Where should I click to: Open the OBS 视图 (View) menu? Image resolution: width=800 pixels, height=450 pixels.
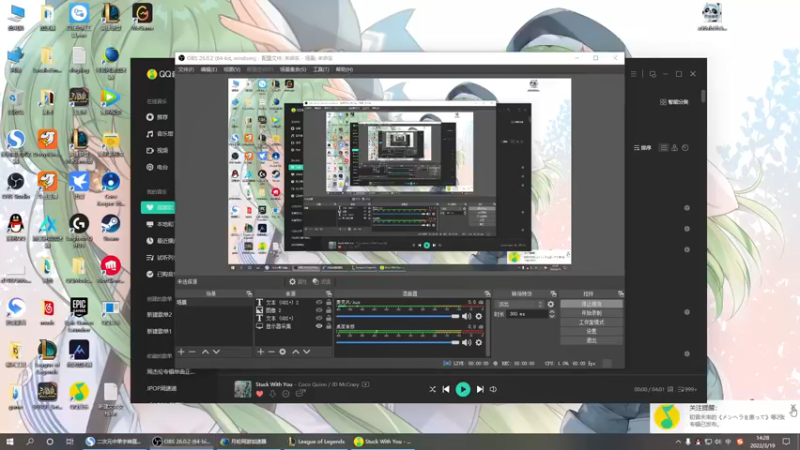(232, 69)
